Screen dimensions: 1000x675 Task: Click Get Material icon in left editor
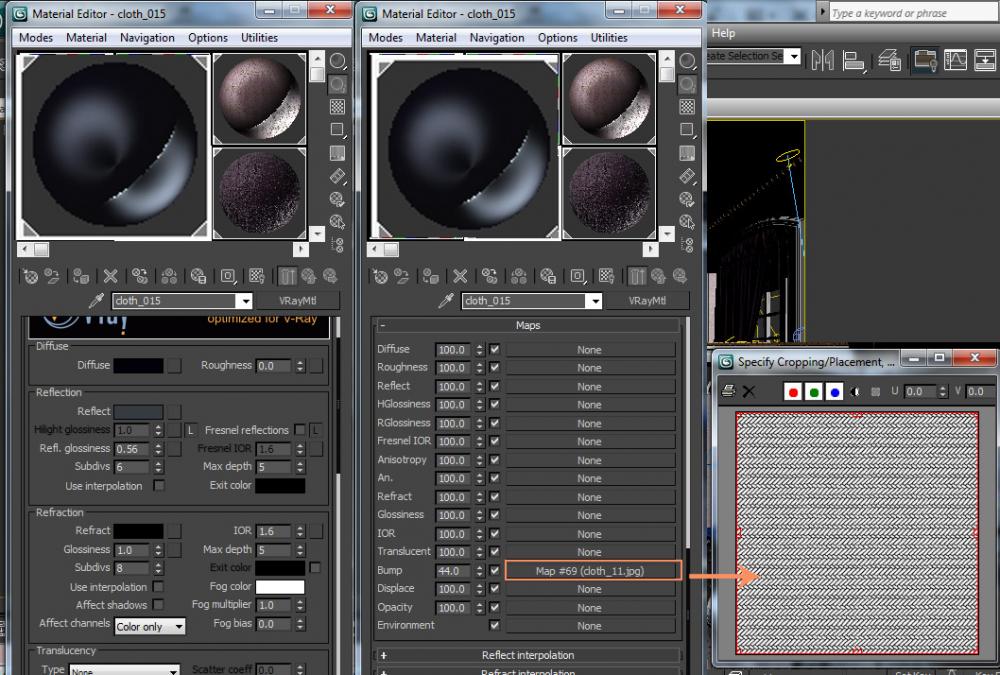pyautogui.click(x=29, y=277)
